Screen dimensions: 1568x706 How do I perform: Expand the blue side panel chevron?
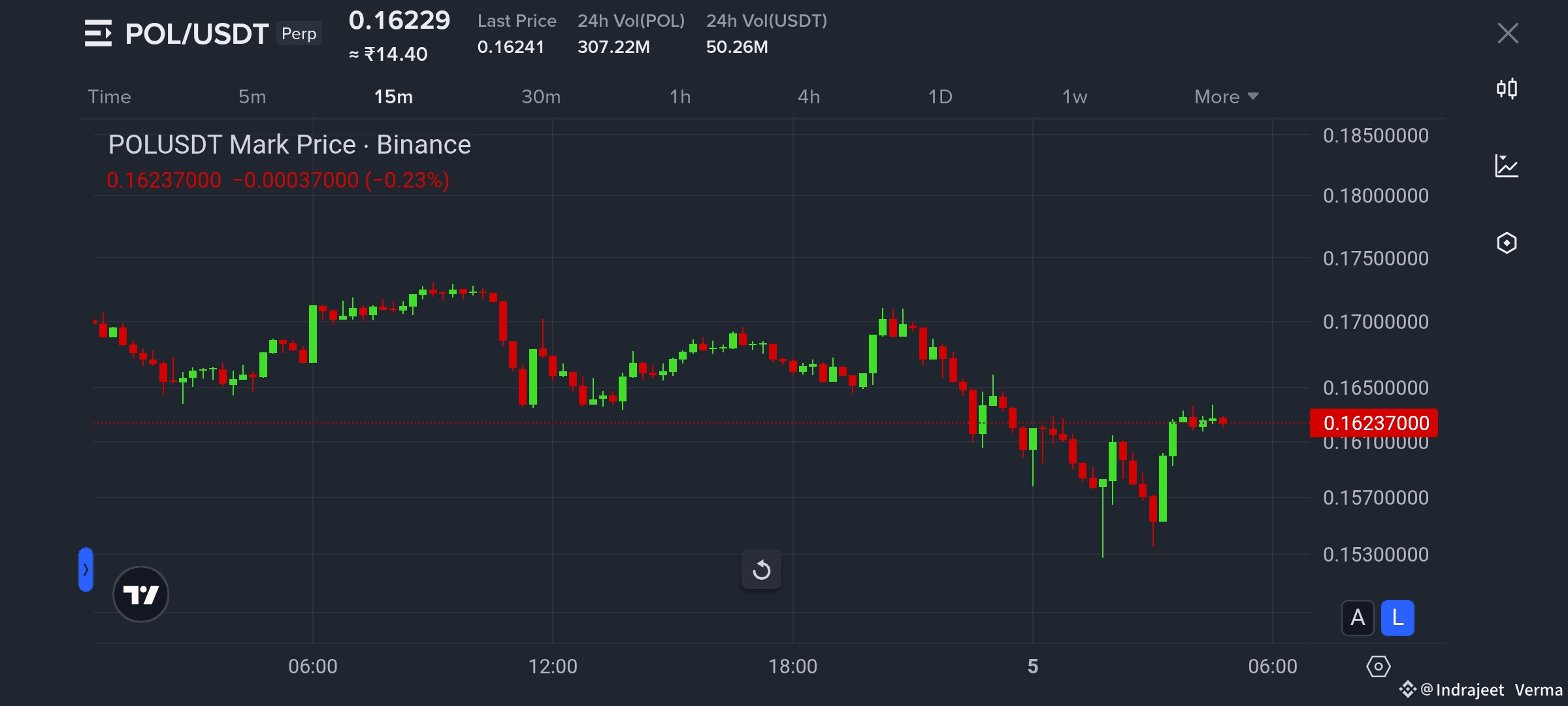[x=86, y=569]
